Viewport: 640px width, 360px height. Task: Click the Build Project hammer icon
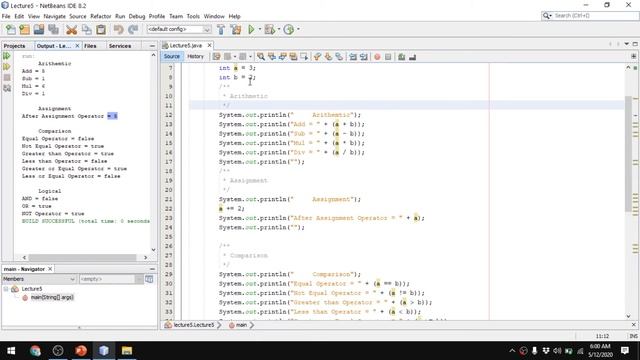(221, 29)
